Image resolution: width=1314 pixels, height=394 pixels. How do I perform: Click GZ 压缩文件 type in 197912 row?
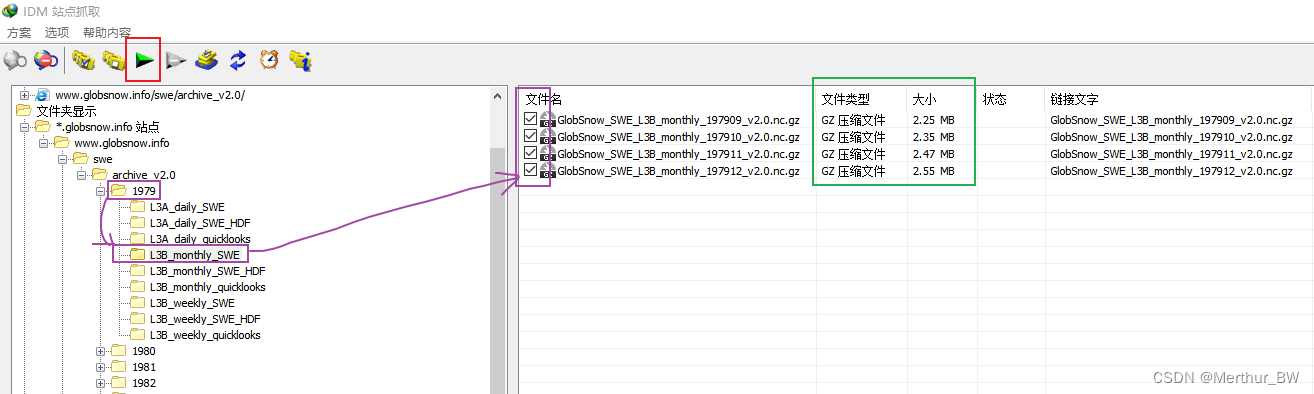click(853, 171)
